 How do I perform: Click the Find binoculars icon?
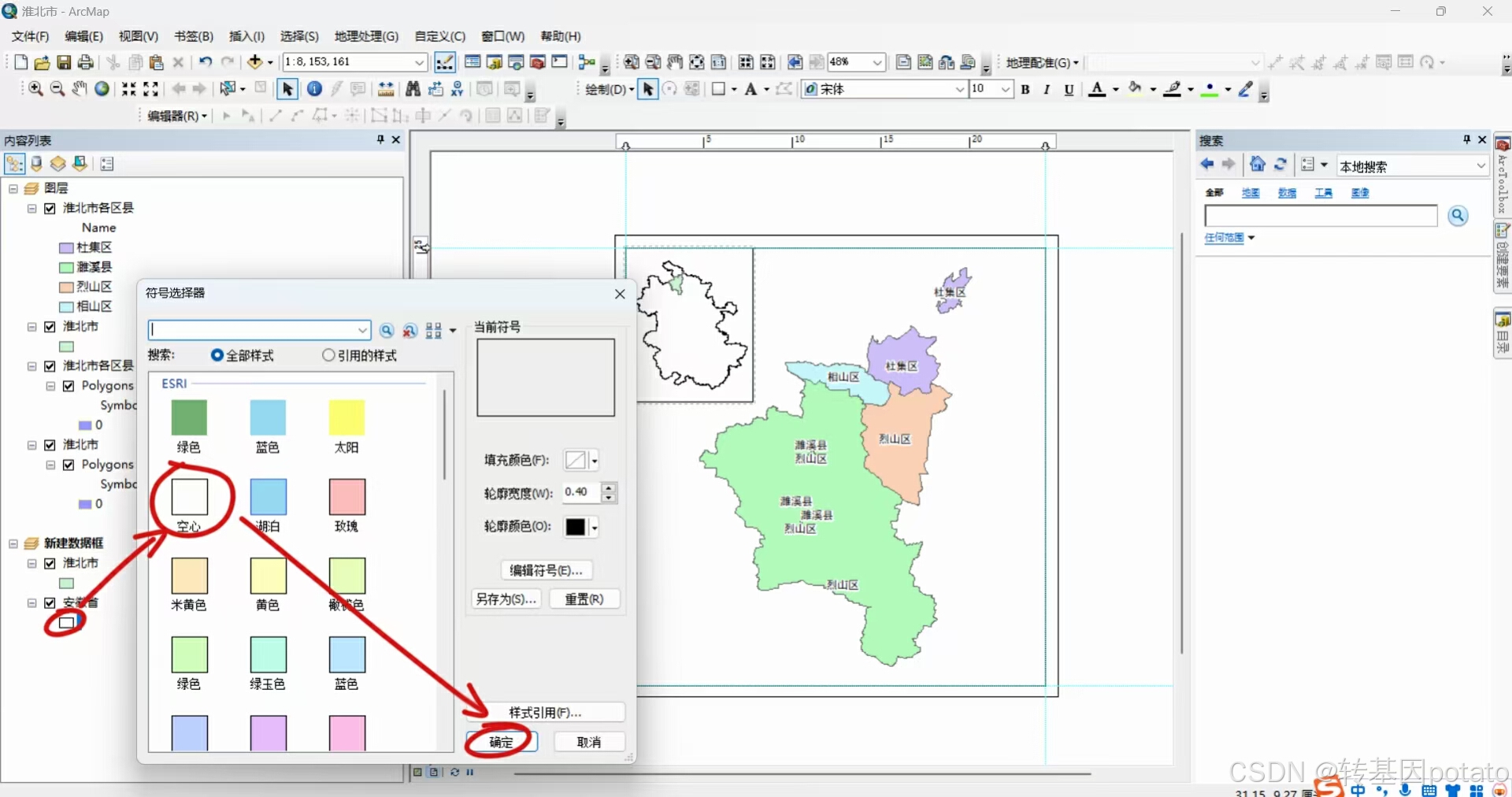pyautogui.click(x=413, y=89)
